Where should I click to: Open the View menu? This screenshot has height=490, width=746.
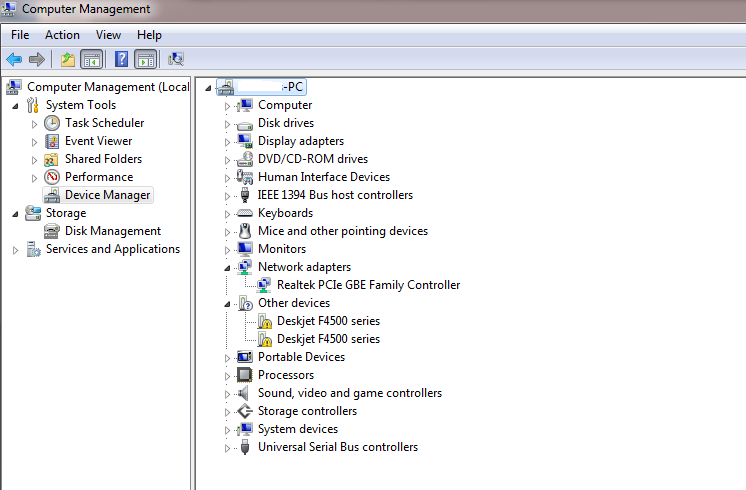tap(108, 35)
